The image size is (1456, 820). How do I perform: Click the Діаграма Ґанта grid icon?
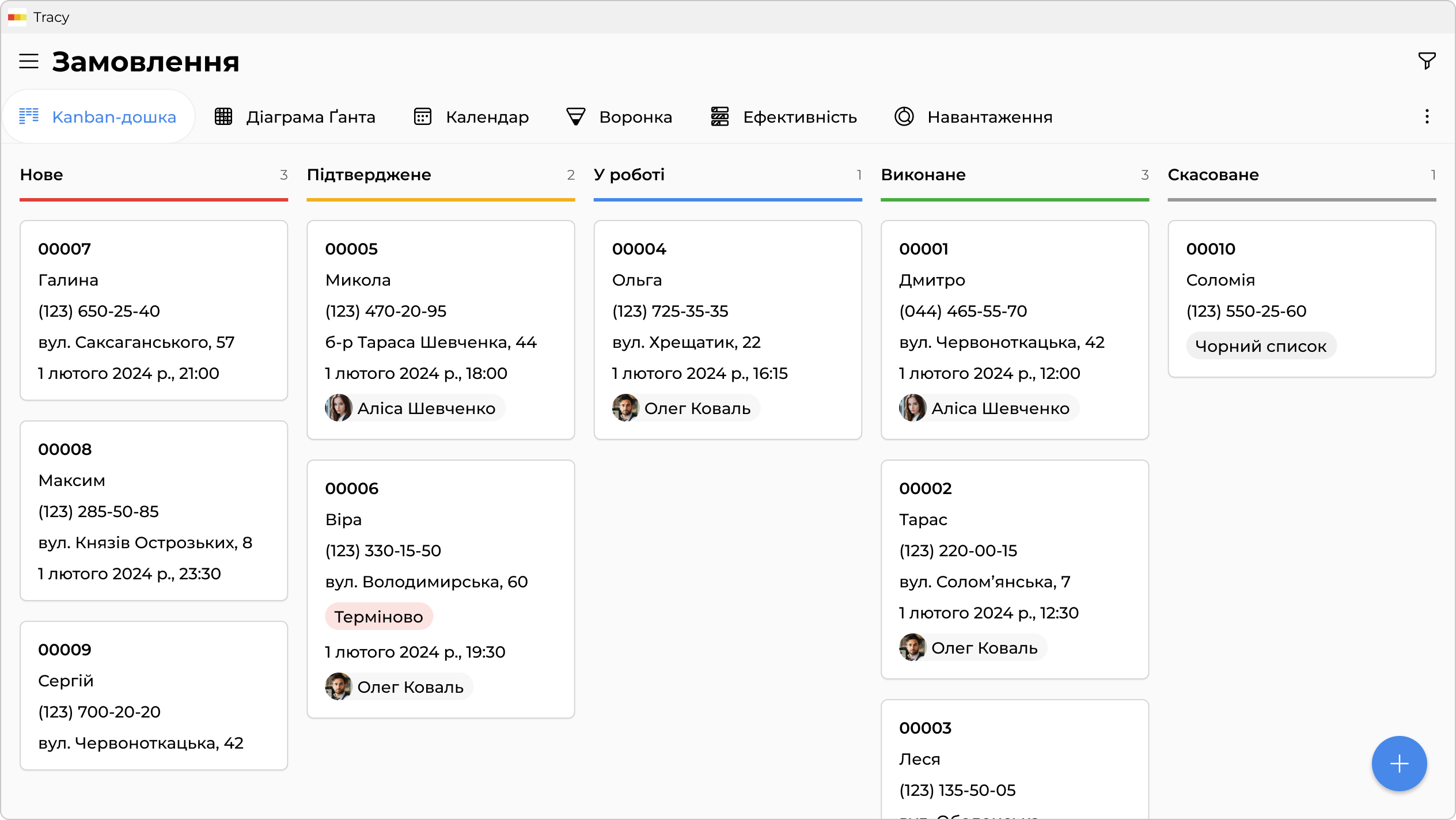coord(223,117)
